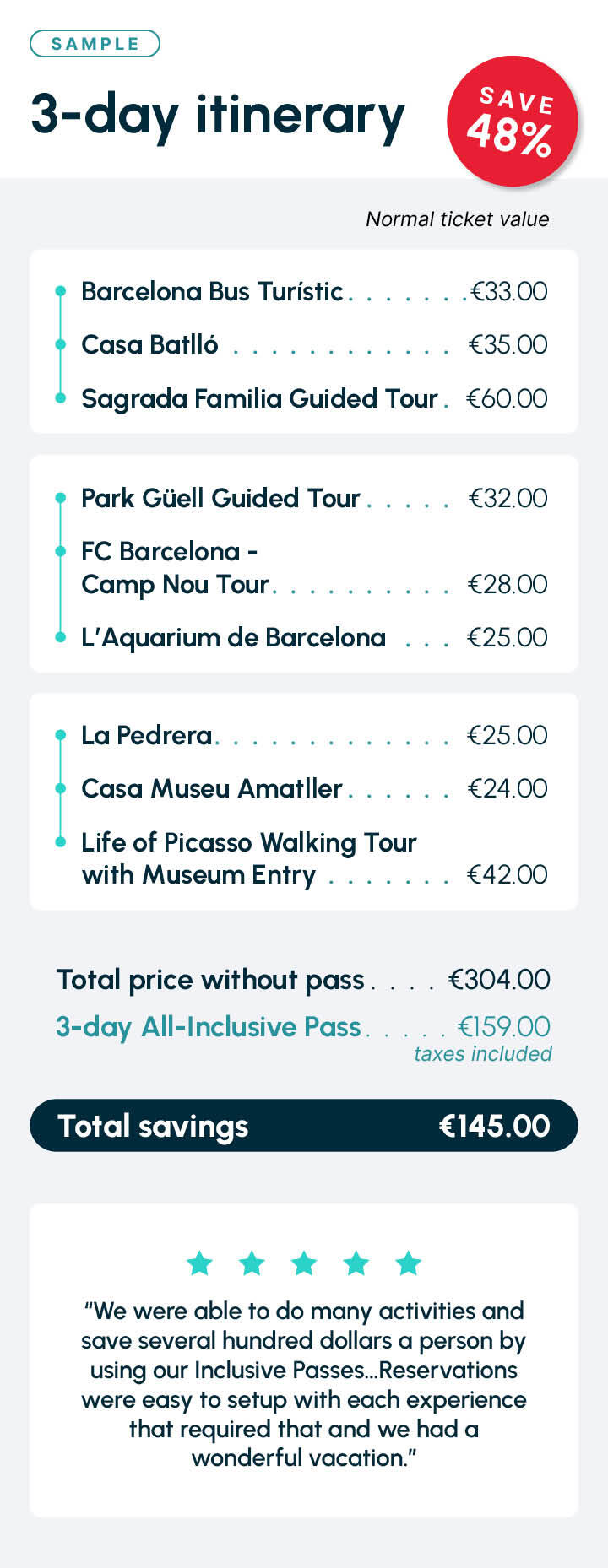Click the Normal ticket value column label

(457, 219)
